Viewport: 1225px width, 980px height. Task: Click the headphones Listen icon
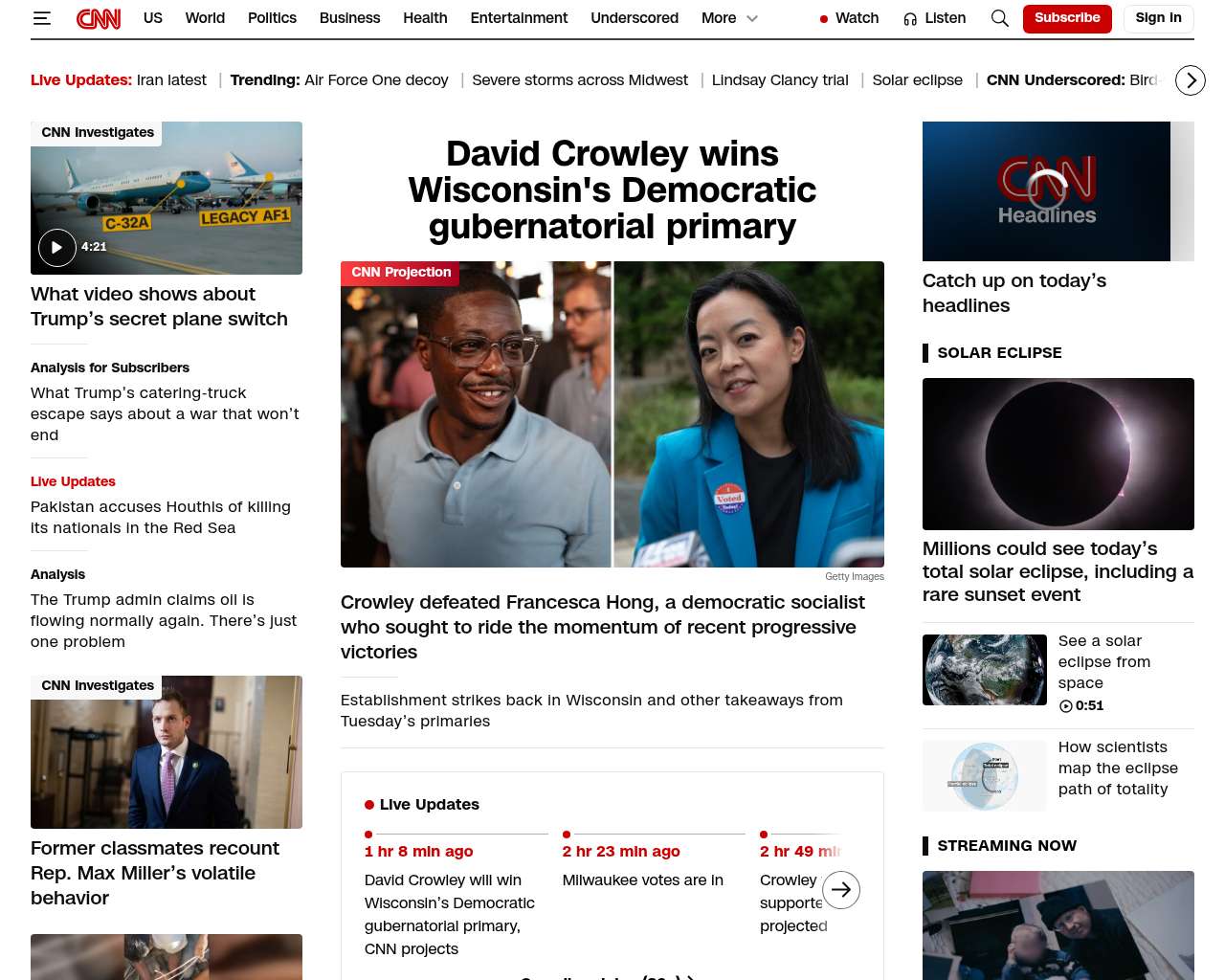910,19
